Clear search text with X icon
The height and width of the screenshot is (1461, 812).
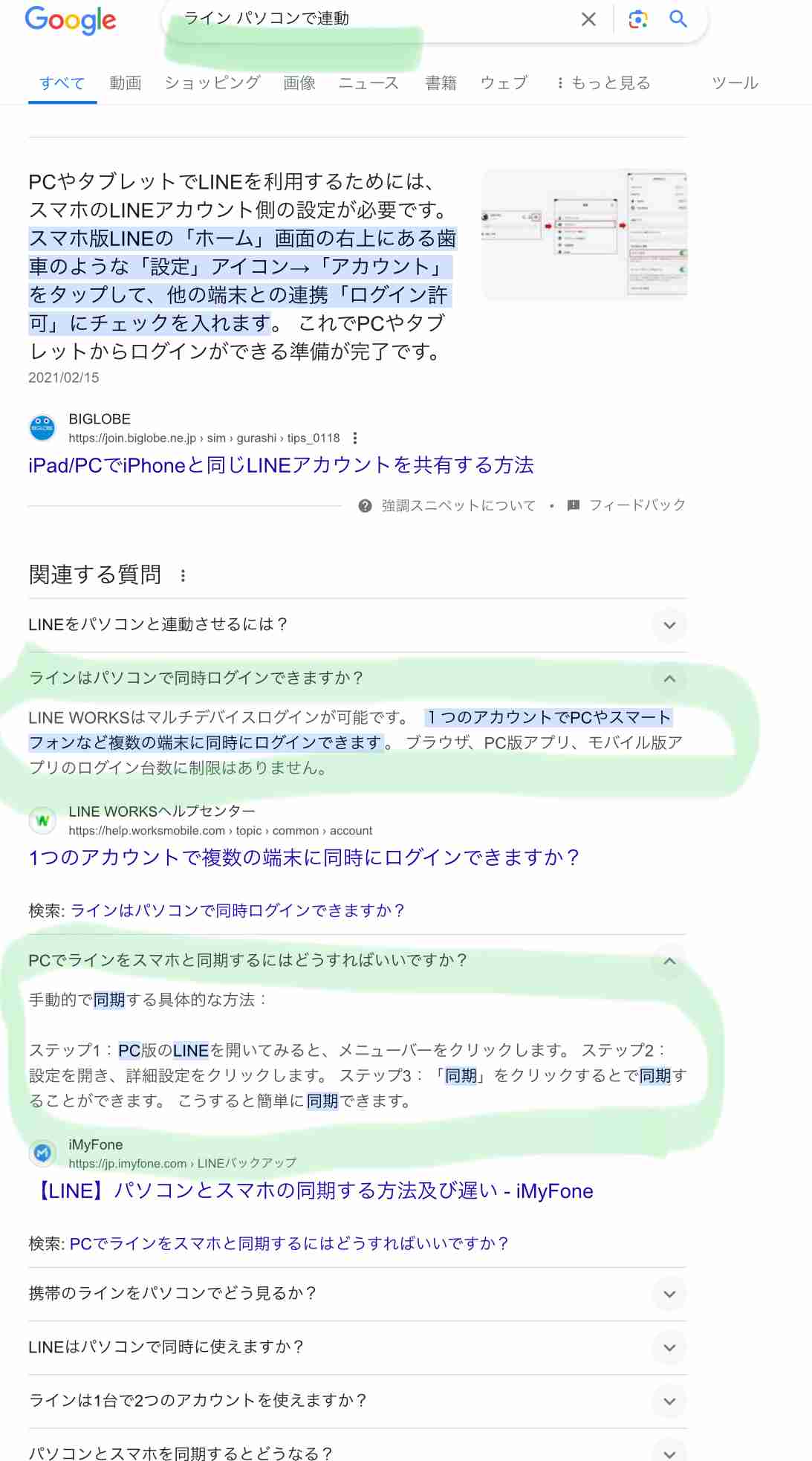click(x=588, y=19)
